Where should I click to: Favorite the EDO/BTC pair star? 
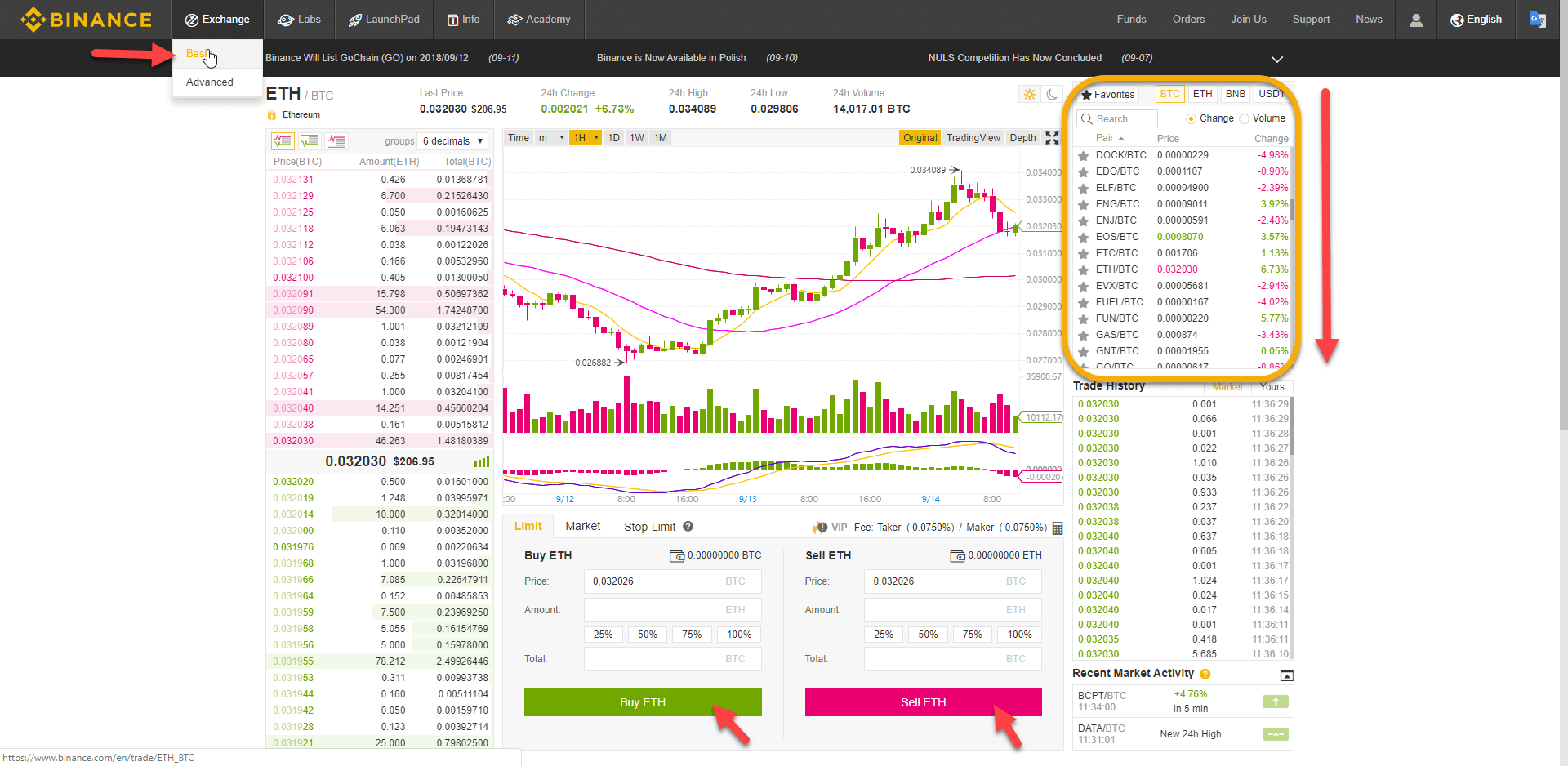pos(1083,171)
